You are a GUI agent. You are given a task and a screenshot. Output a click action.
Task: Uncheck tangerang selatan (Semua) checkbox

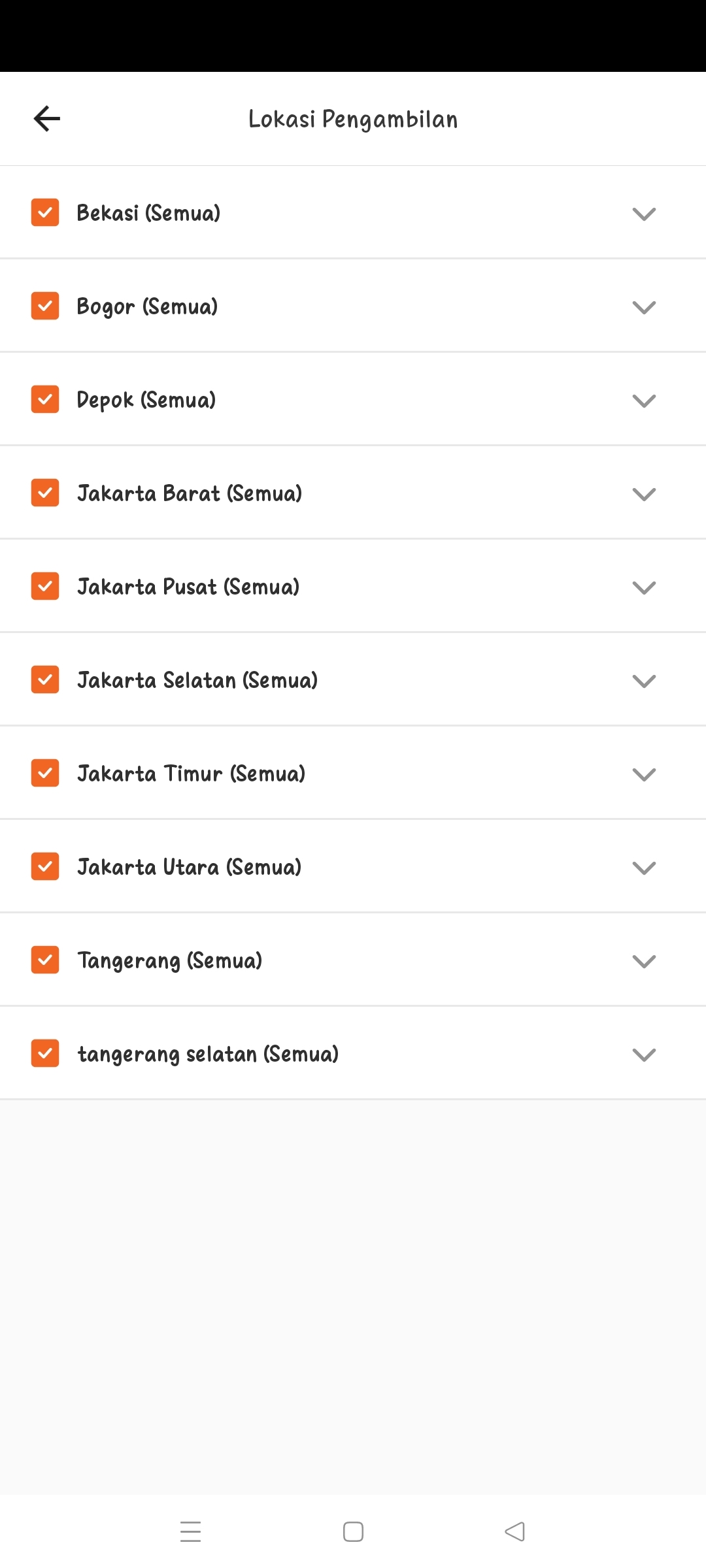(45, 1053)
